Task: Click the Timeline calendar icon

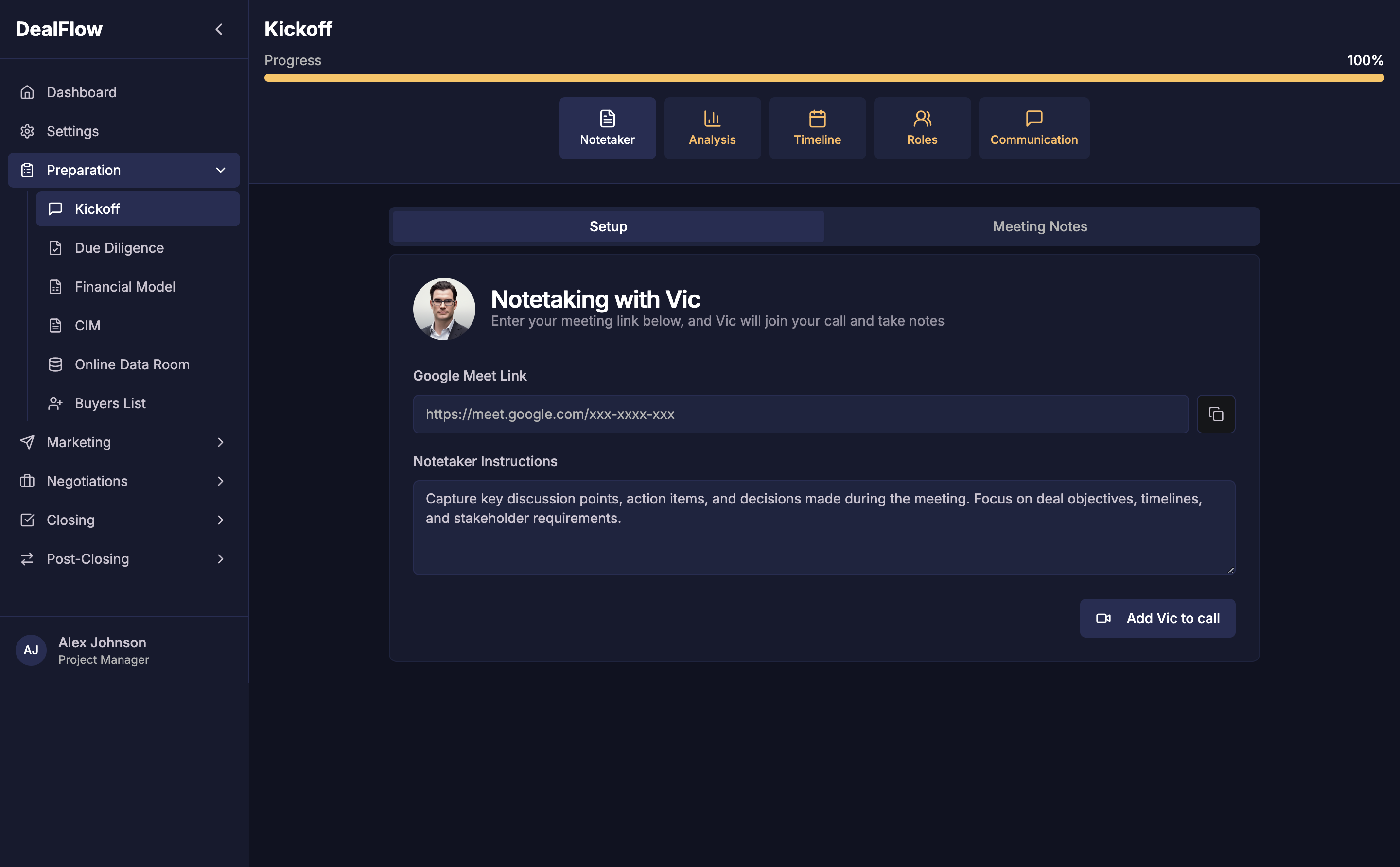Action: click(x=817, y=118)
